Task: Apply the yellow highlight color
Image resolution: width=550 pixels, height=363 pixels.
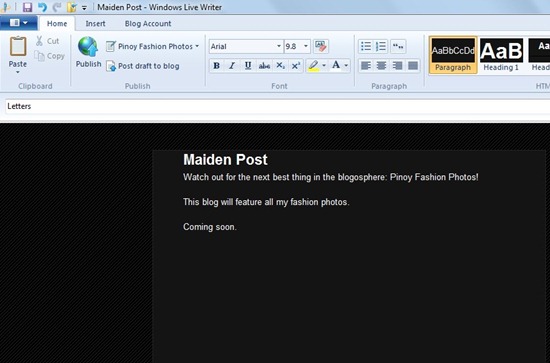Action: point(313,66)
